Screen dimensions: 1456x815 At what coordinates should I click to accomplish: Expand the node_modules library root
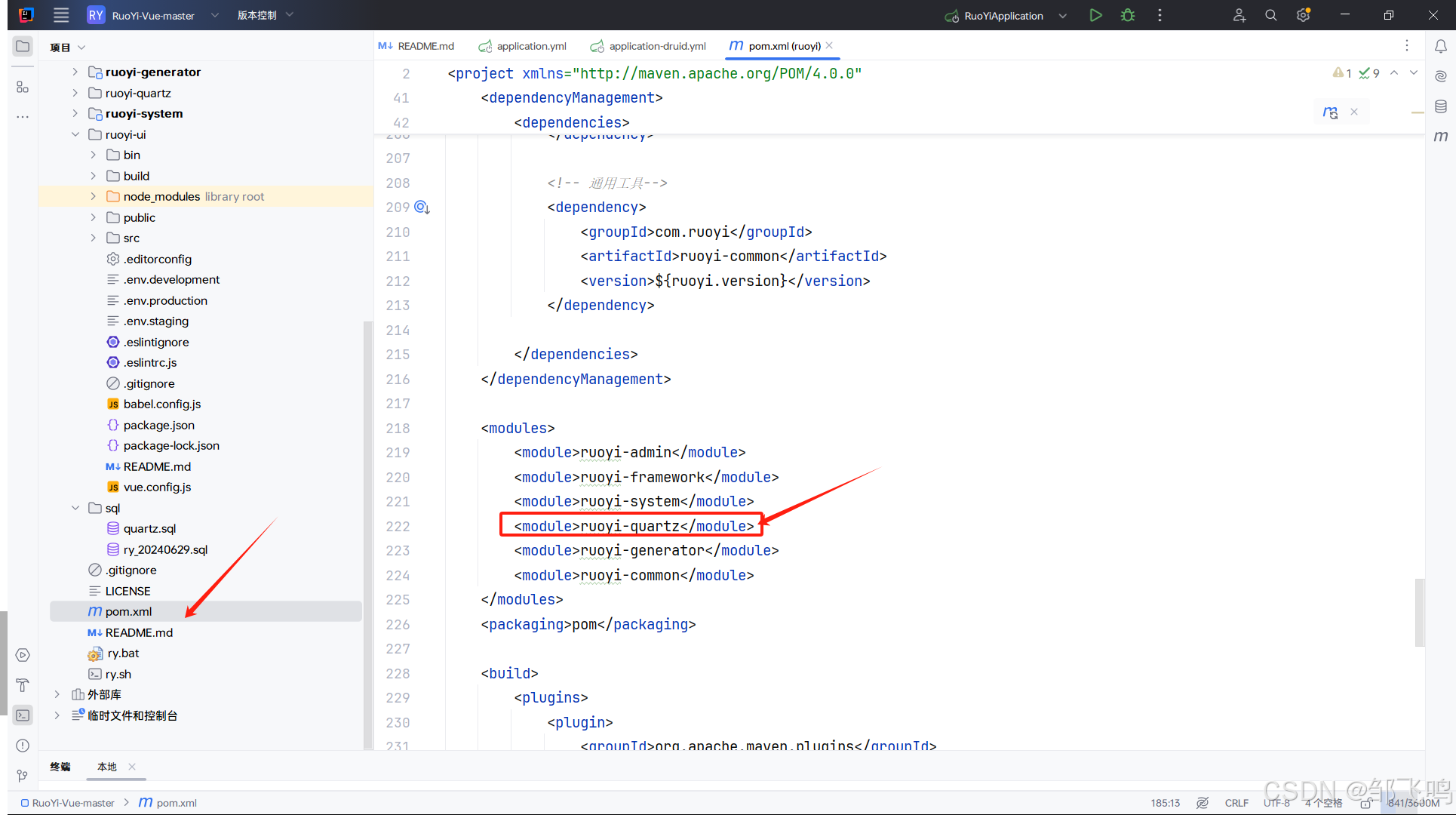pos(93,196)
